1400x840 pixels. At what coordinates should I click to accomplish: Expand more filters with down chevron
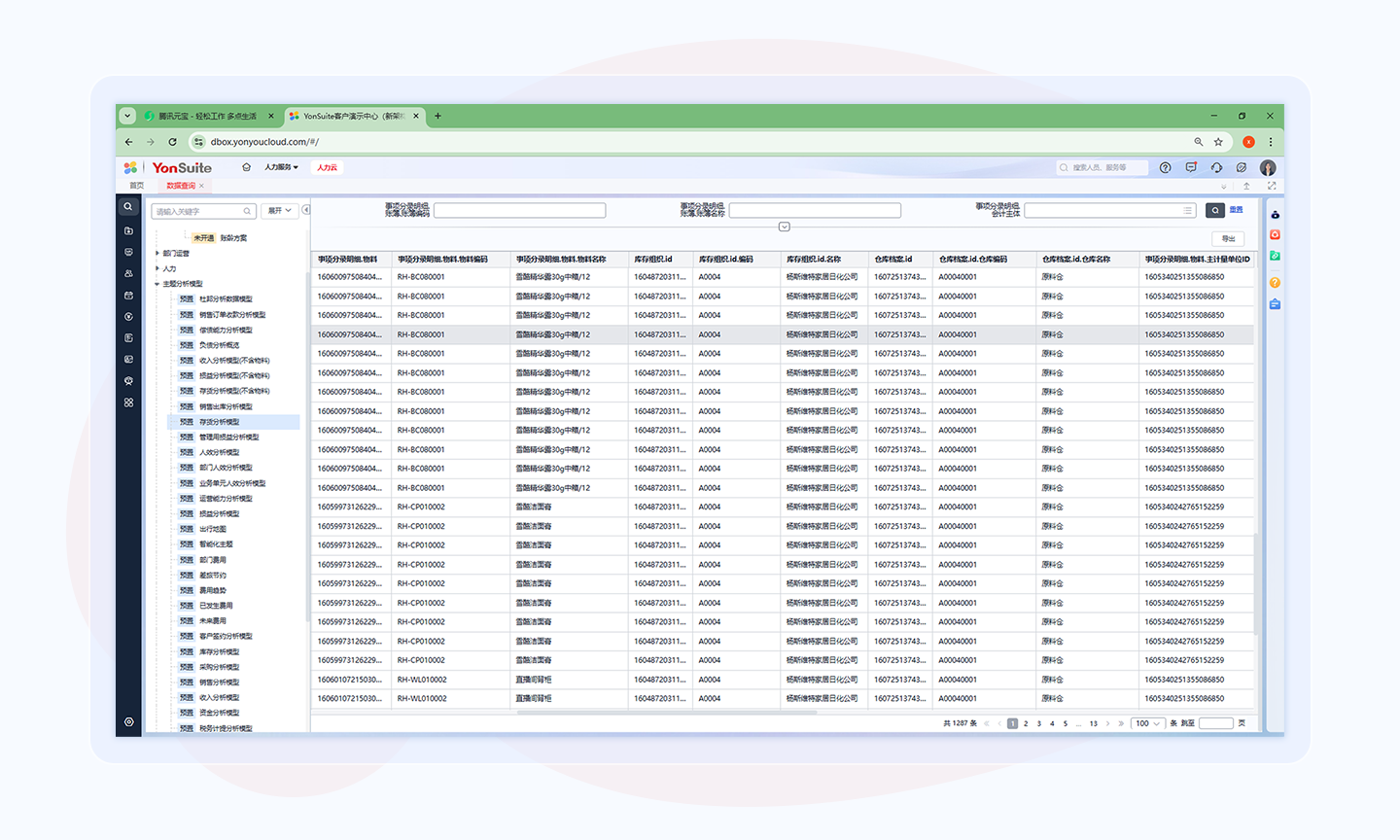784,227
